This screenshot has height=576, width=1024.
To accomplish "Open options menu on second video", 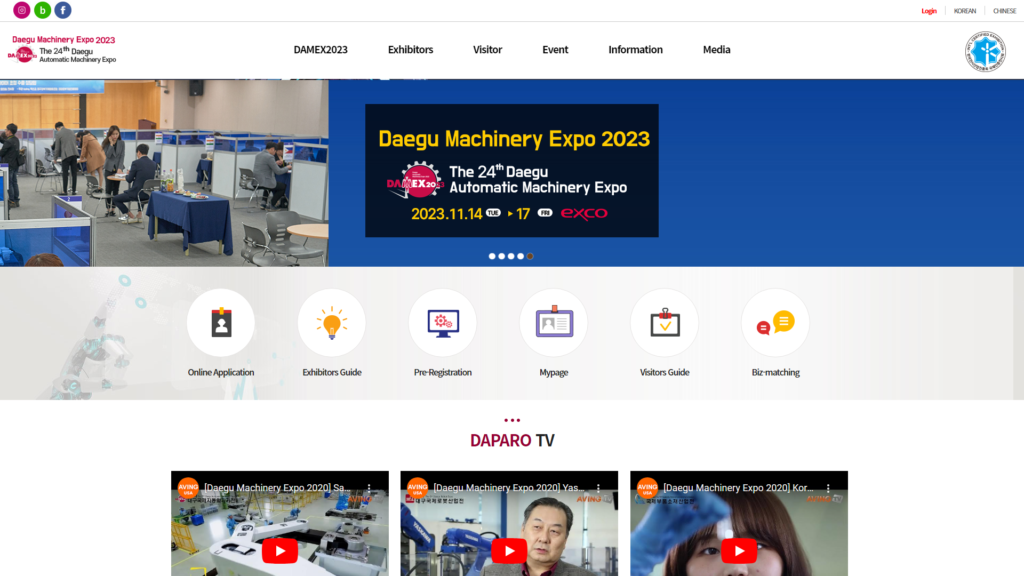I will click(598, 488).
